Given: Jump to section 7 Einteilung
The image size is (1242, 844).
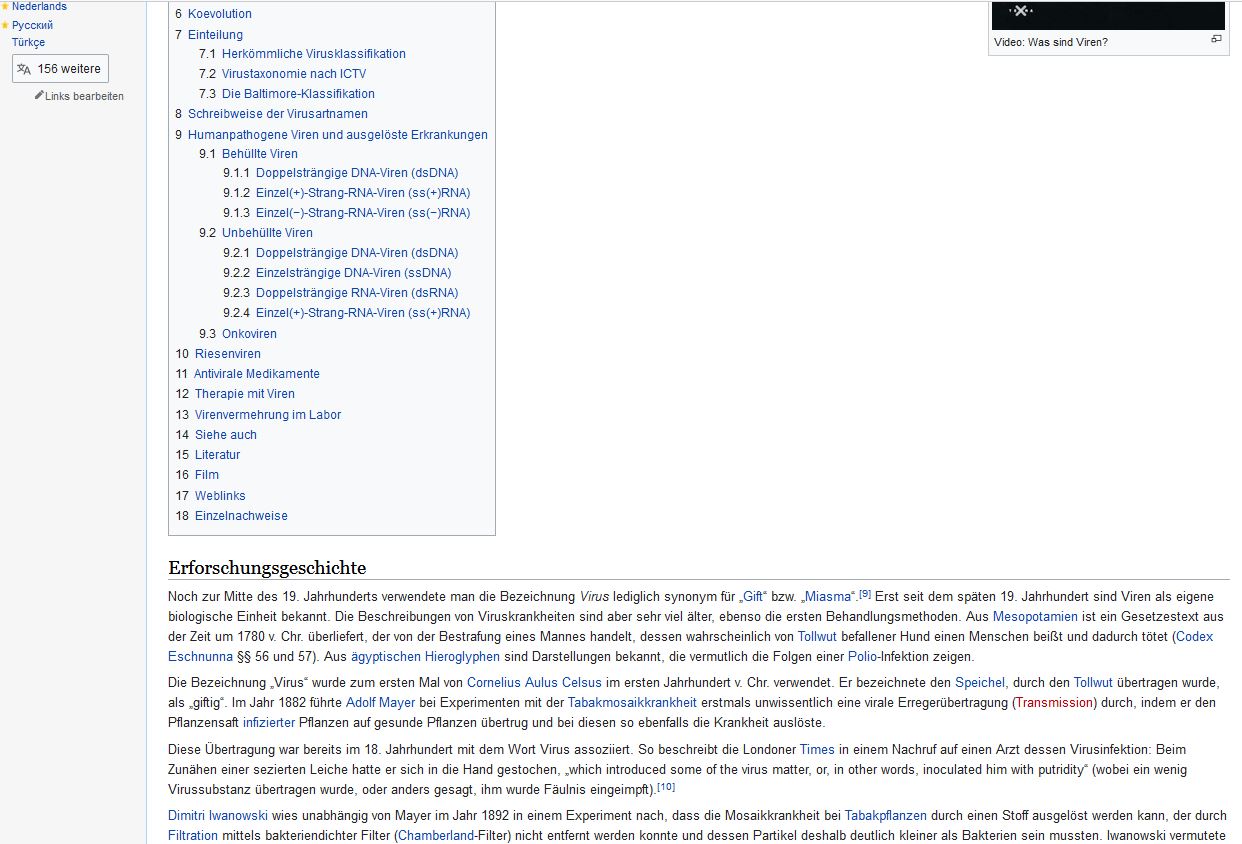Looking at the screenshot, I should [215, 35].
